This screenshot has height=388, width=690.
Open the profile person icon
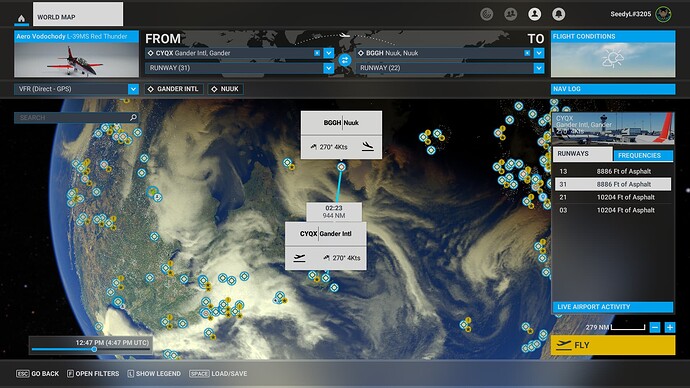point(534,14)
